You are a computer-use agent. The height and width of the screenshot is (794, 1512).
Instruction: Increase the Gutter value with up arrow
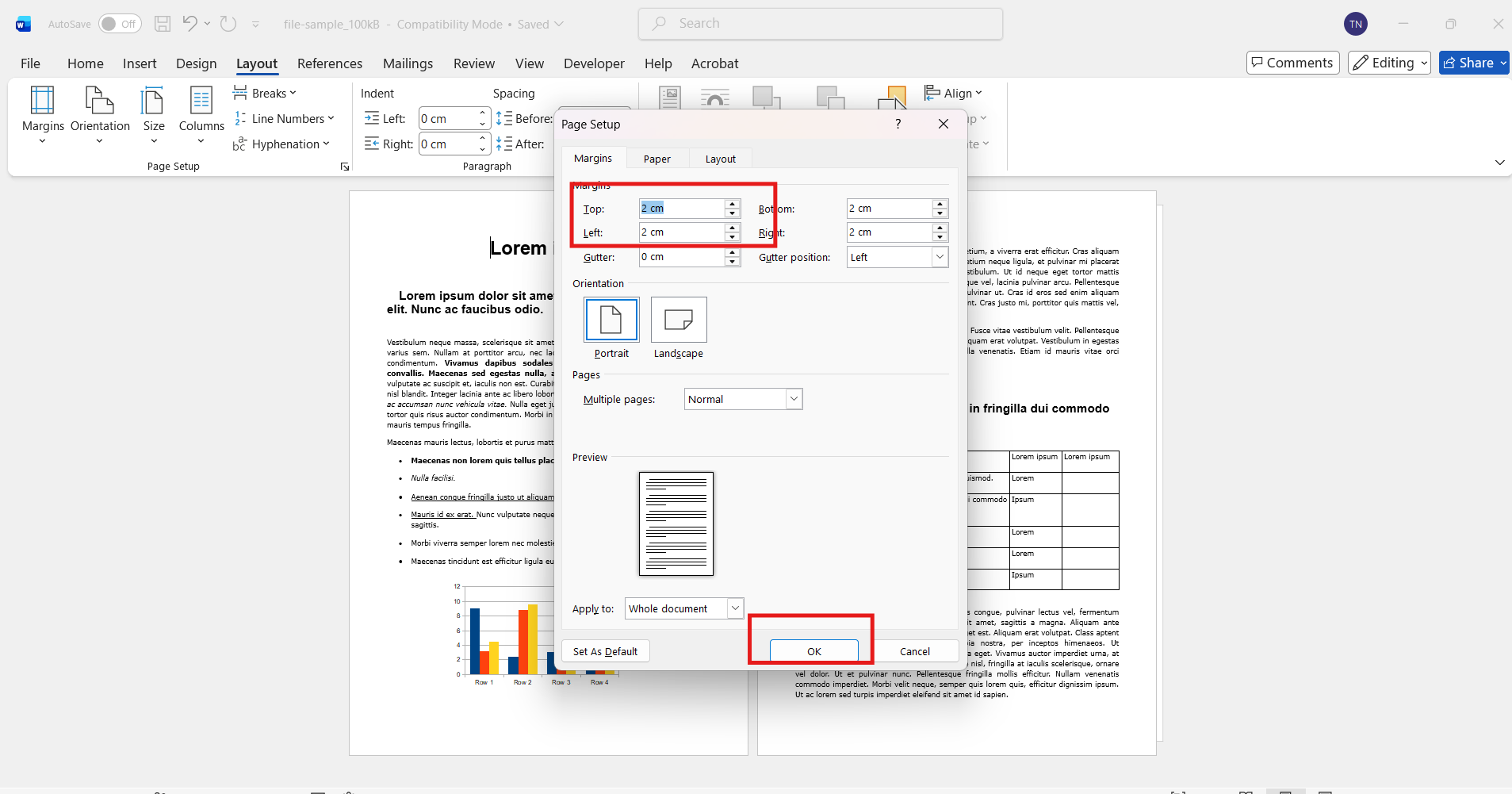tap(733, 252)
